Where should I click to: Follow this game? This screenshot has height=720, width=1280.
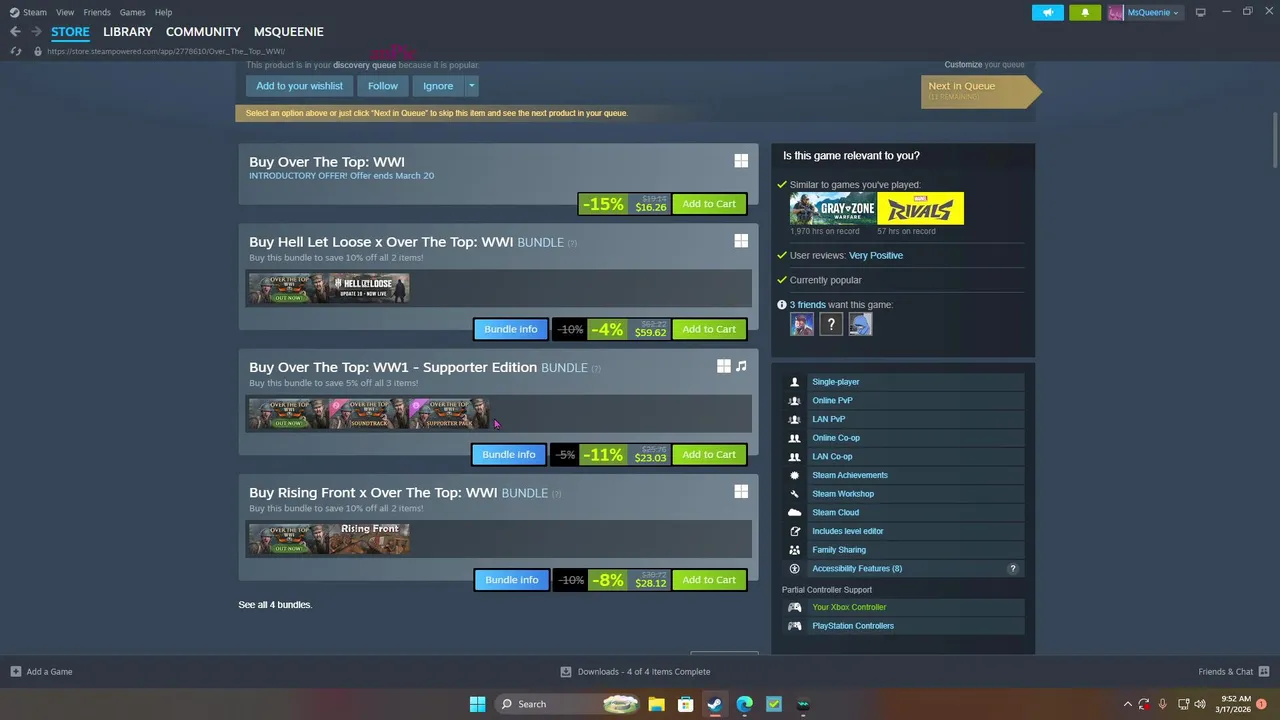[x=383, y=86]
